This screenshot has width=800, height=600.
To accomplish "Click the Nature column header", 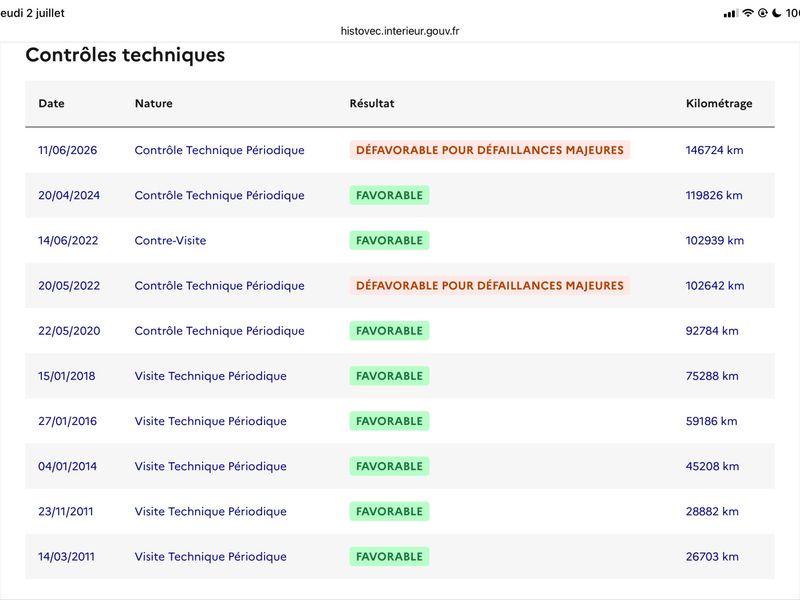I will (x=154, y=104).
